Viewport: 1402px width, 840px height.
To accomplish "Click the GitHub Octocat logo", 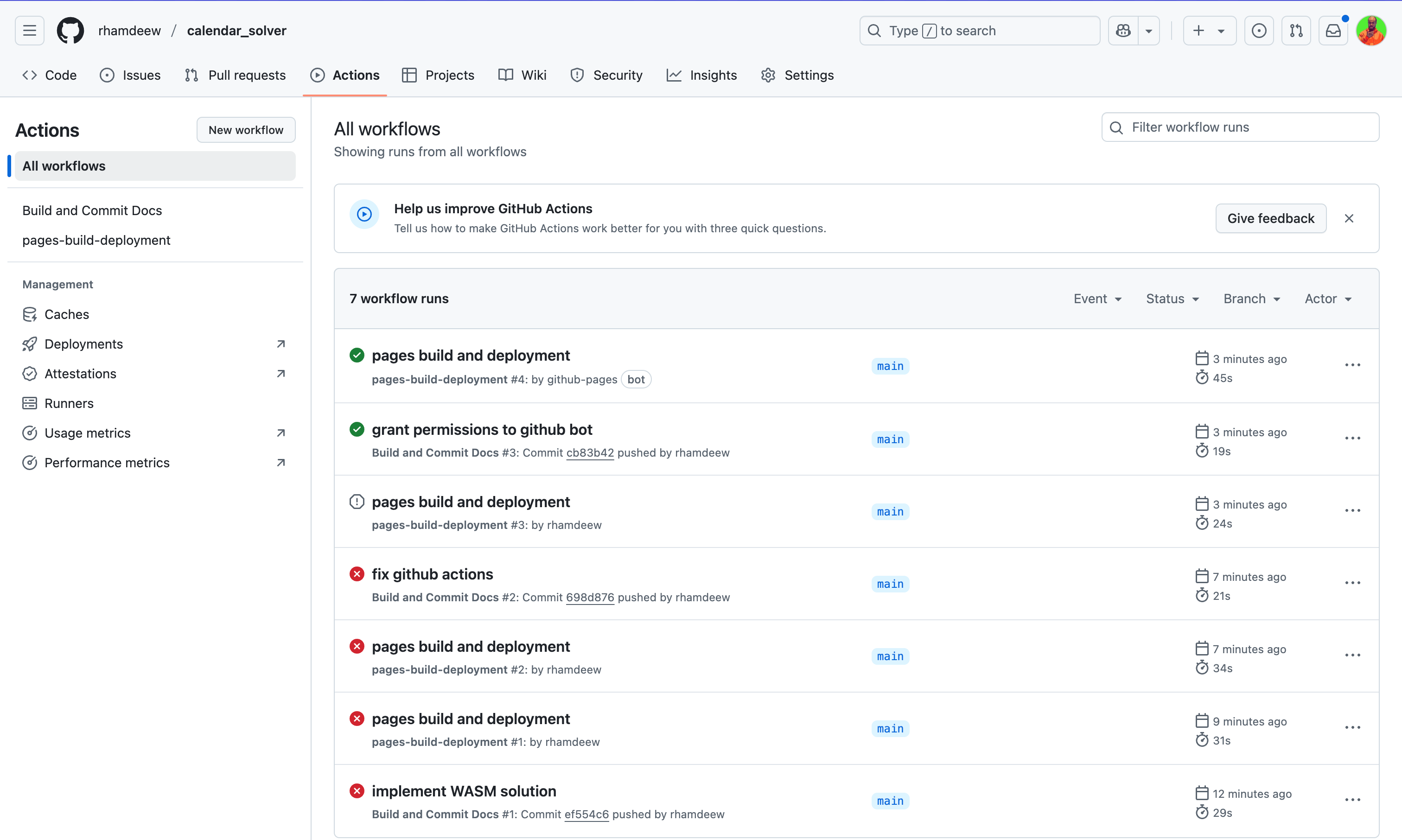I will click(70, 31).
